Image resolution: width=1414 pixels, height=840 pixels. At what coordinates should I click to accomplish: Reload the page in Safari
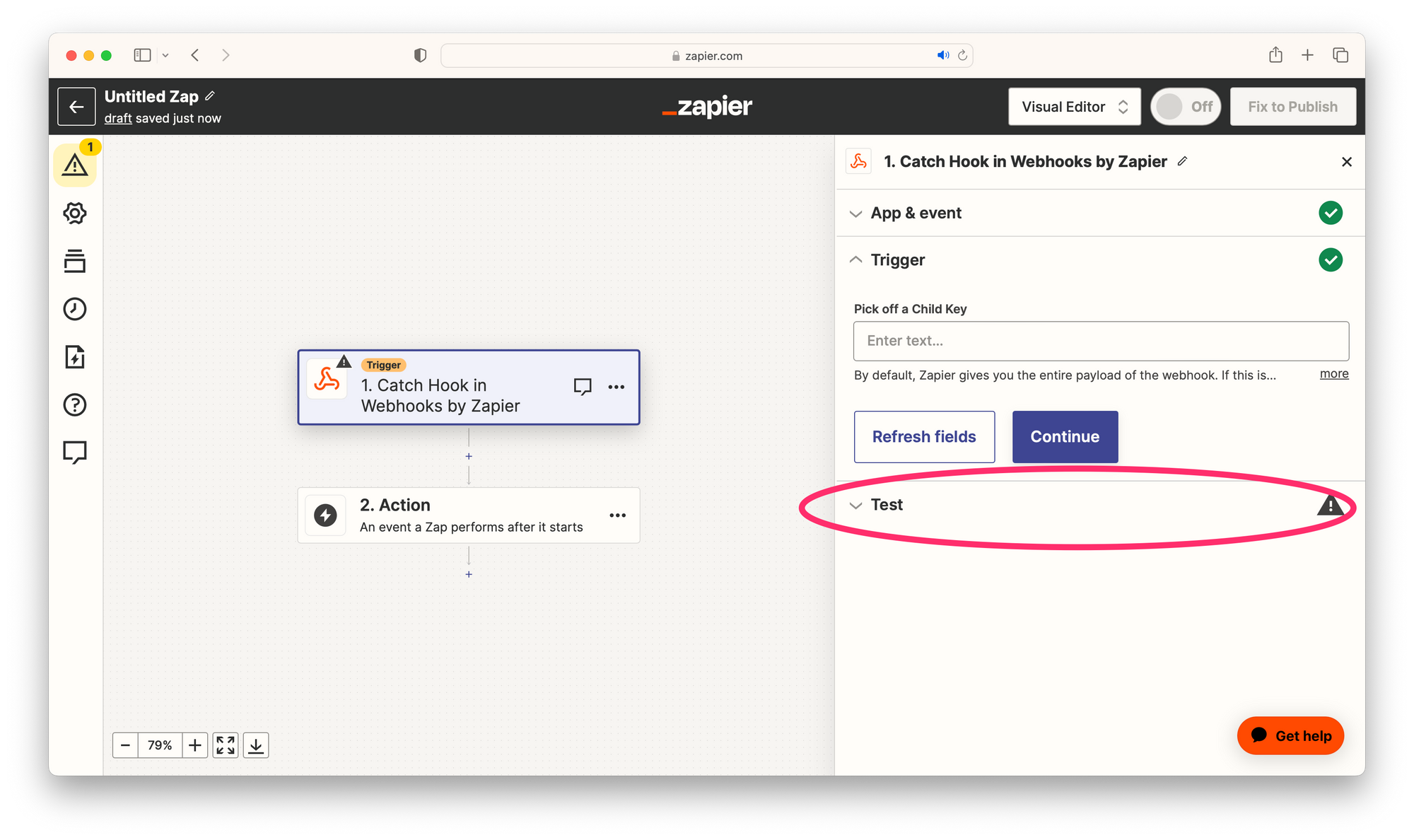(962, 55)
